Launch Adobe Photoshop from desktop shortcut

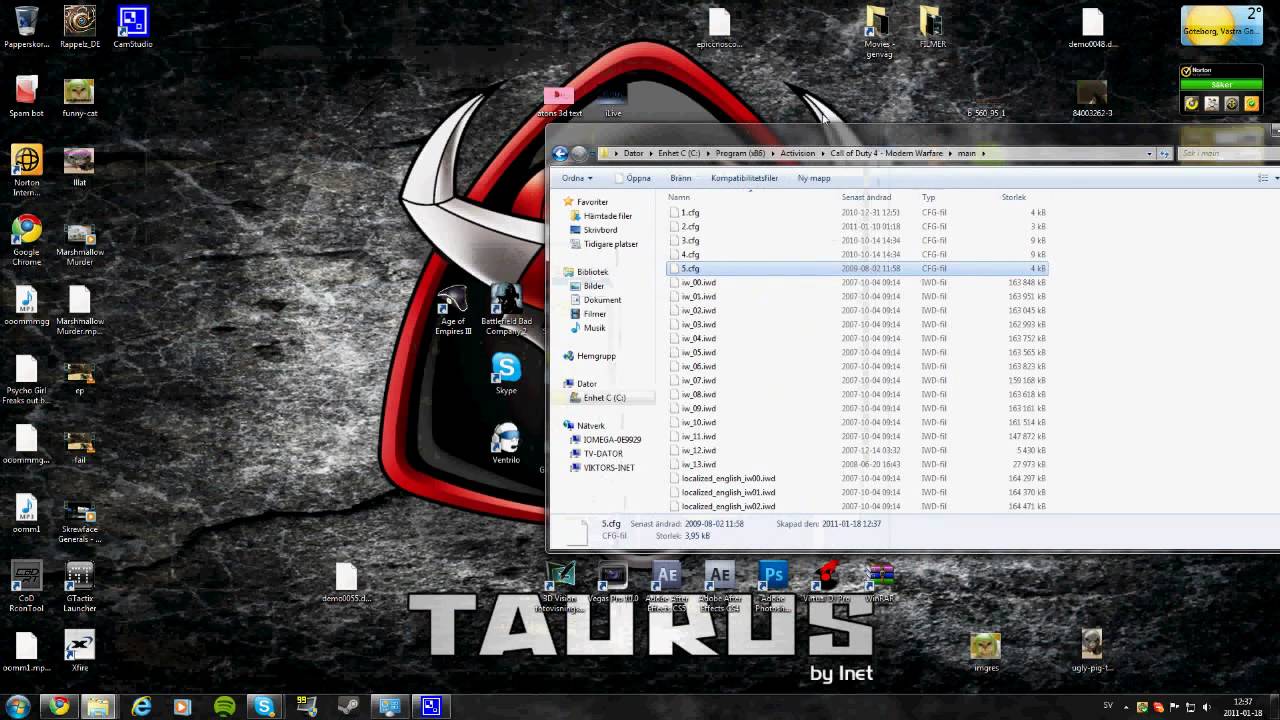772,584
